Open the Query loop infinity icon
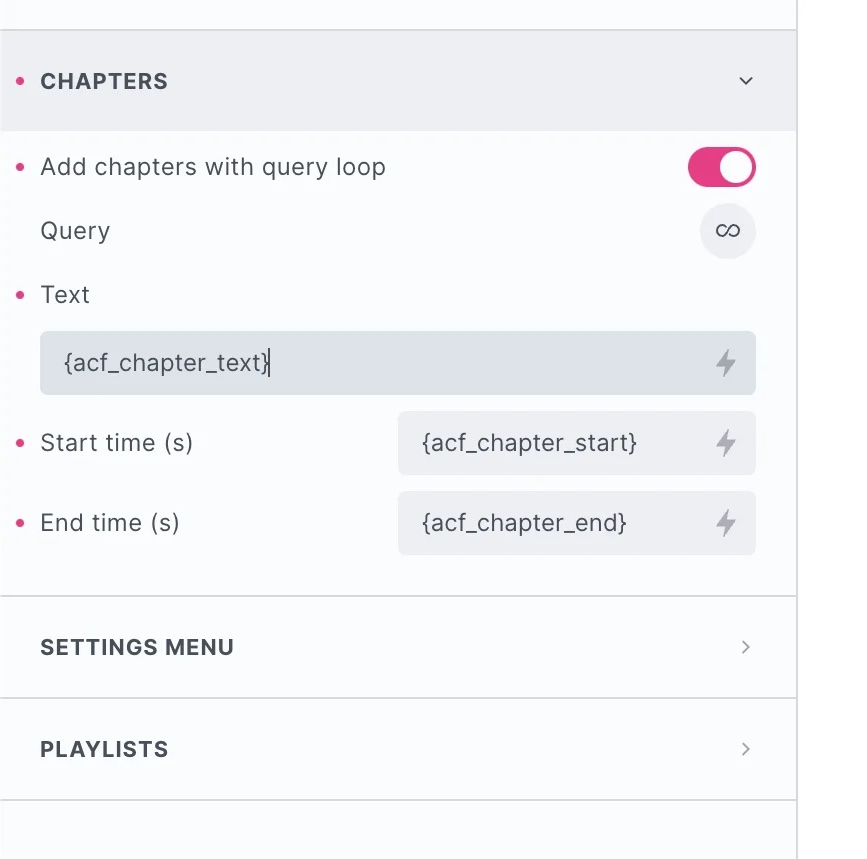This screenshot has width=867, height=859. click(727, 231)
